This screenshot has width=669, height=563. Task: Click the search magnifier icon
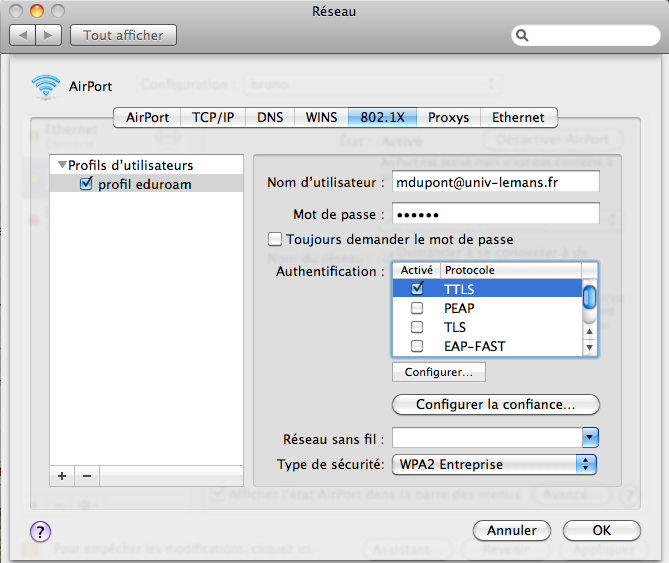click(524, 36)
